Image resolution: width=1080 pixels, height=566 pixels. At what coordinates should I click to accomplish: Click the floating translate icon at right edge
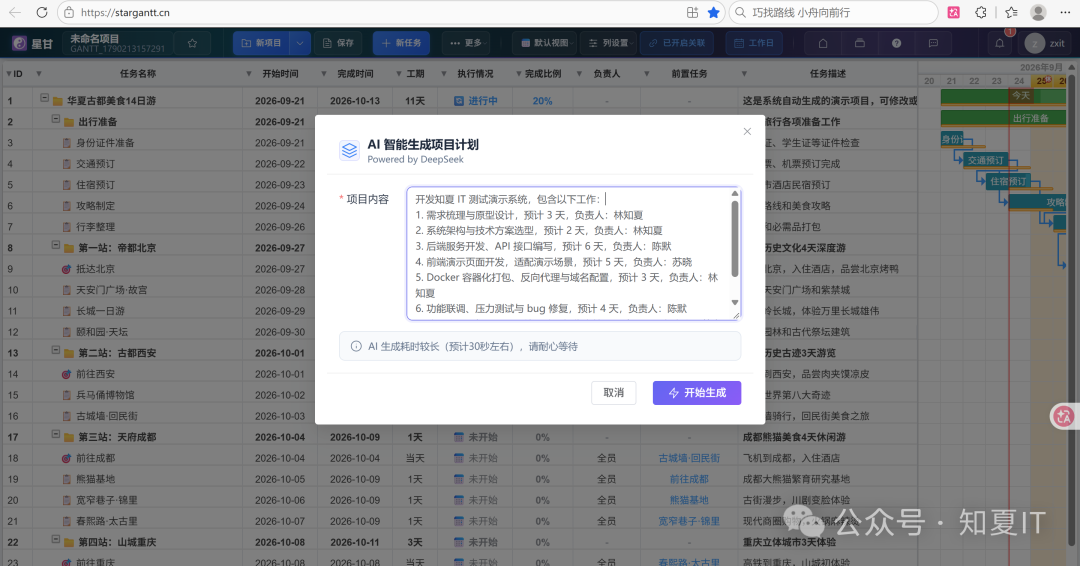click(1063, 416)
